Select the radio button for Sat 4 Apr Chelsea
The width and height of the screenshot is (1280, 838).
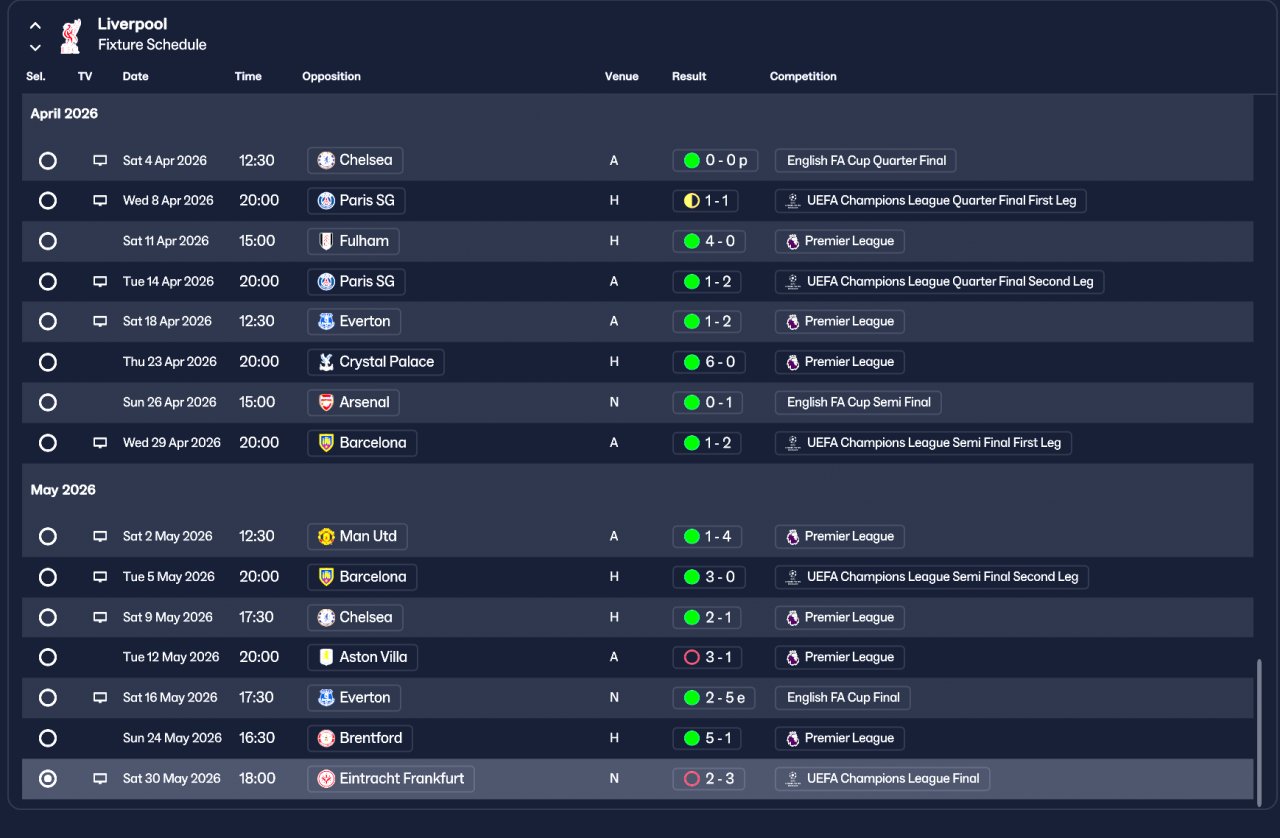(x=47, y=160)
